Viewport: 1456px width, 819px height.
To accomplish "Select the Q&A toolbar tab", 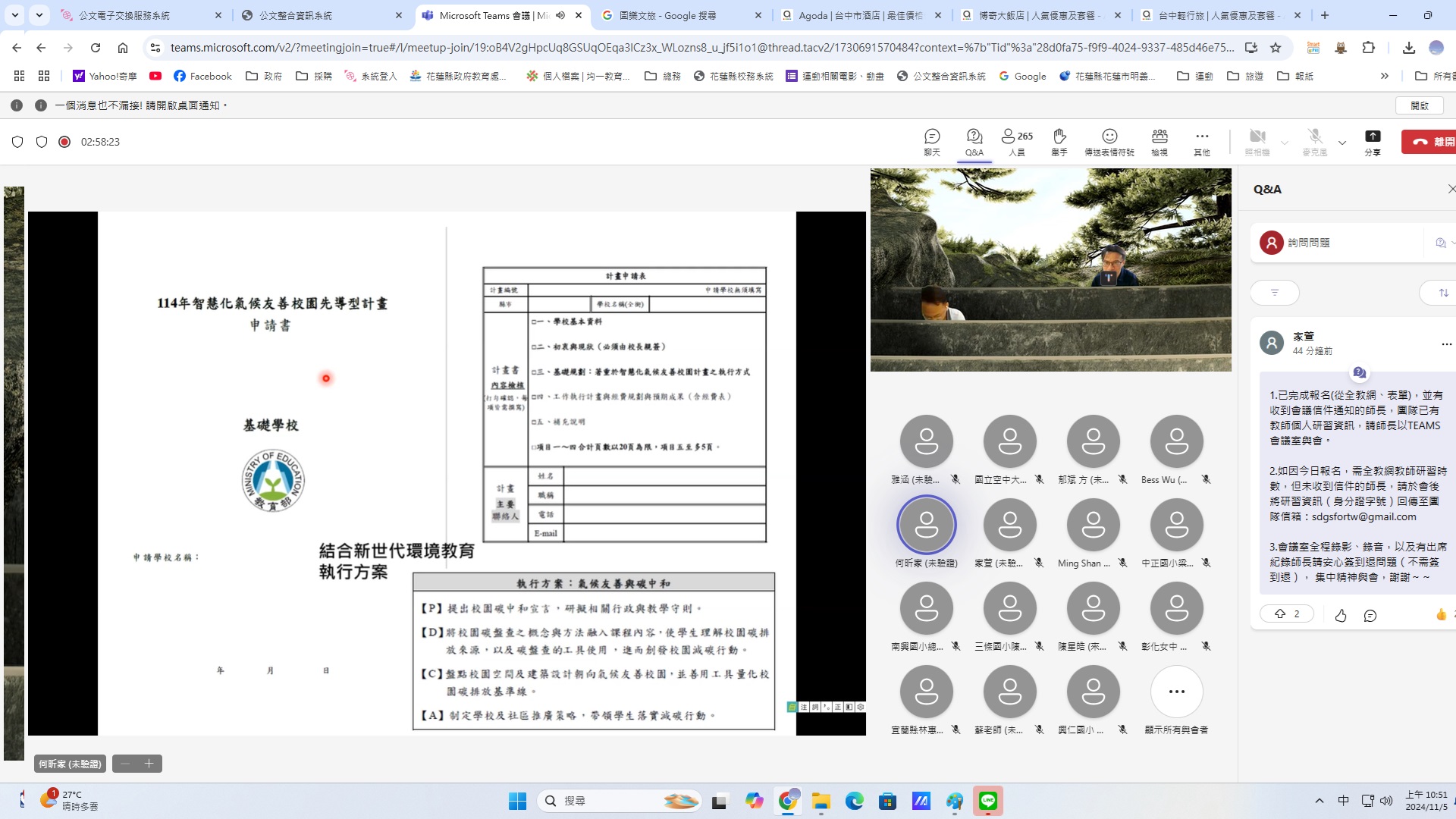I will (x=974, y=141).
